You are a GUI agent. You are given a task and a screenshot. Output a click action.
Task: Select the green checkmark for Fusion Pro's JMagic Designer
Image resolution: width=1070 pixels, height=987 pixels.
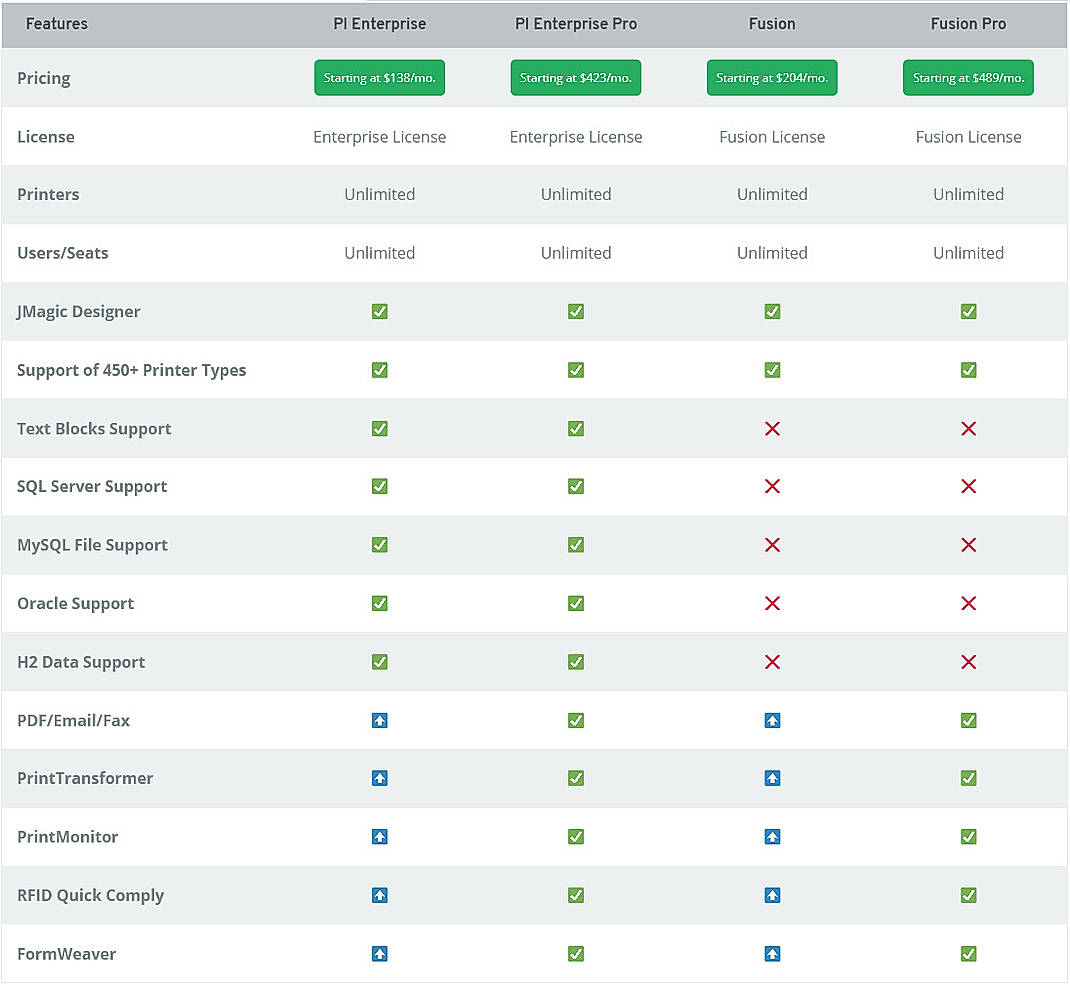tap(968, 311)
